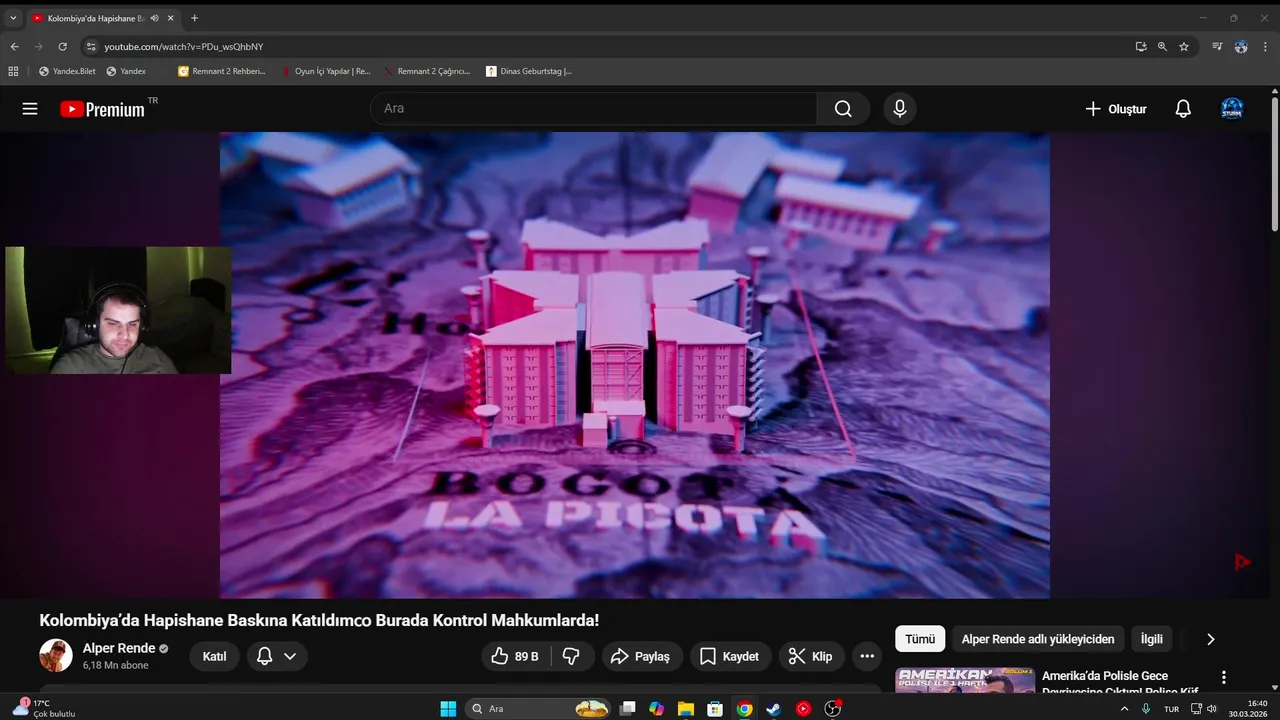1280x720 pixels.
Task: Click the Paylaş share button
Action: [640, 656]
